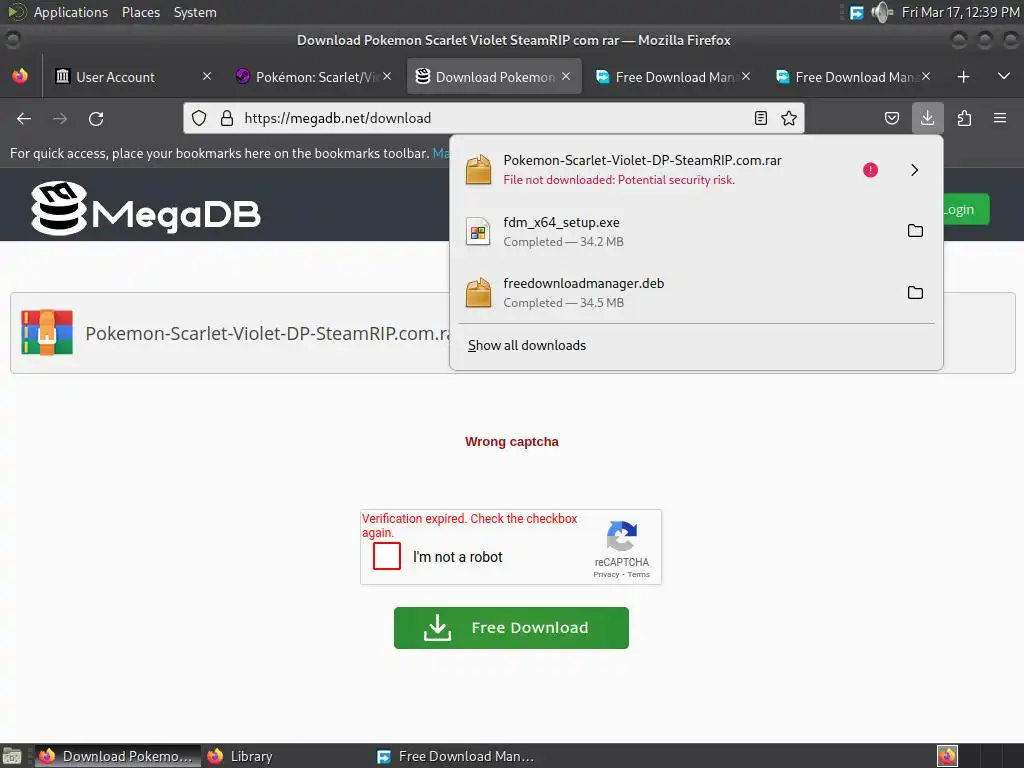Close the User Account tab
1024x768 pixels.
(207, 76)
